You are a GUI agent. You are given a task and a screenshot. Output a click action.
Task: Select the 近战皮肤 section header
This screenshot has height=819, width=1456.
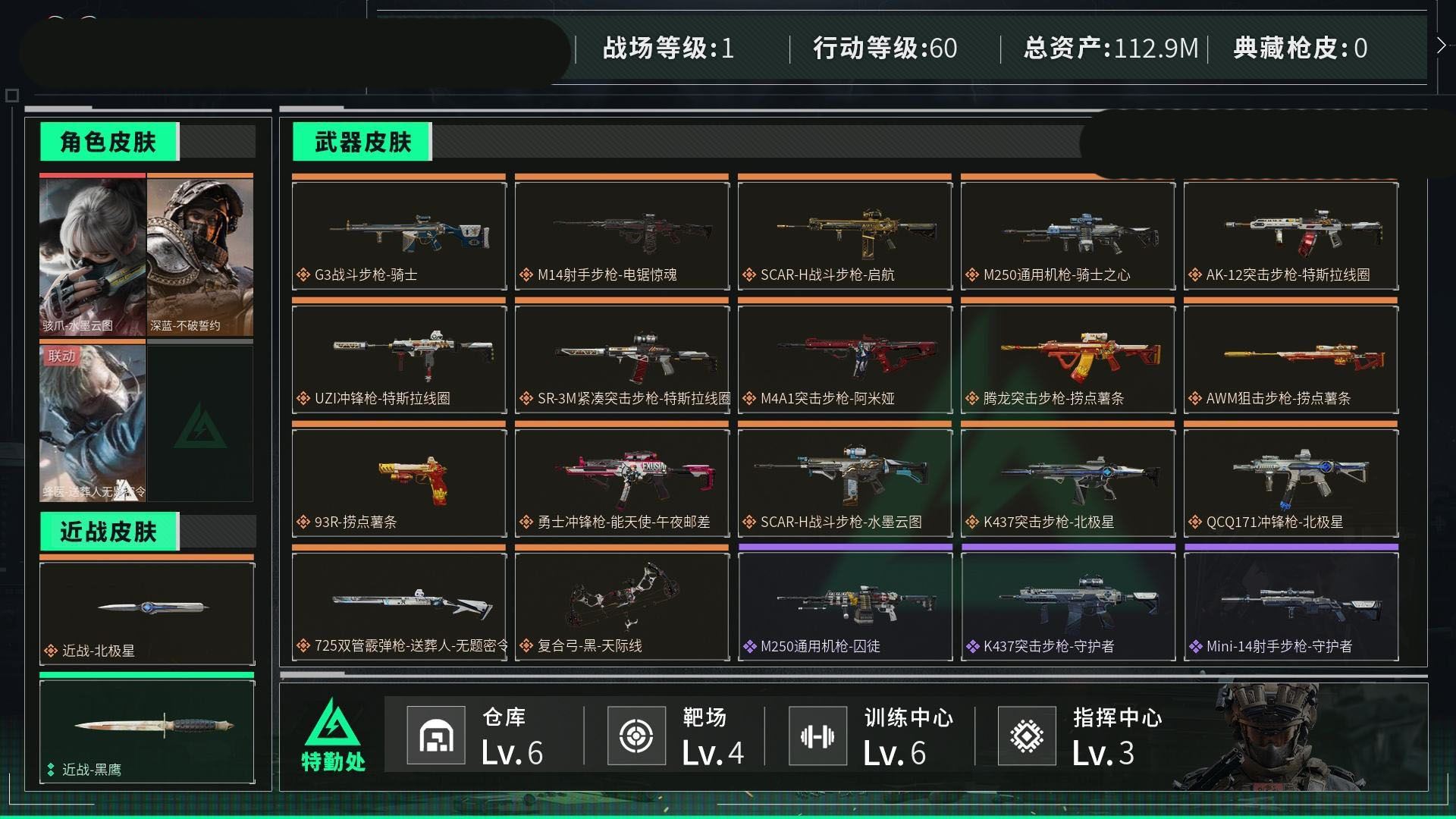tap(109, 531)
